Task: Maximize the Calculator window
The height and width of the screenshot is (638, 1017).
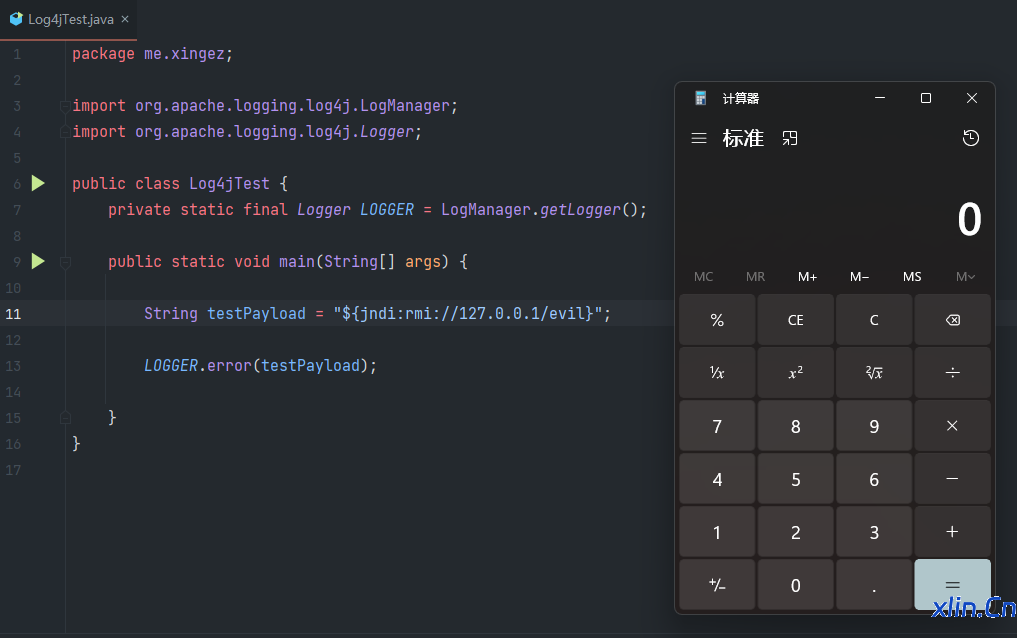Action: pos(926,98)
